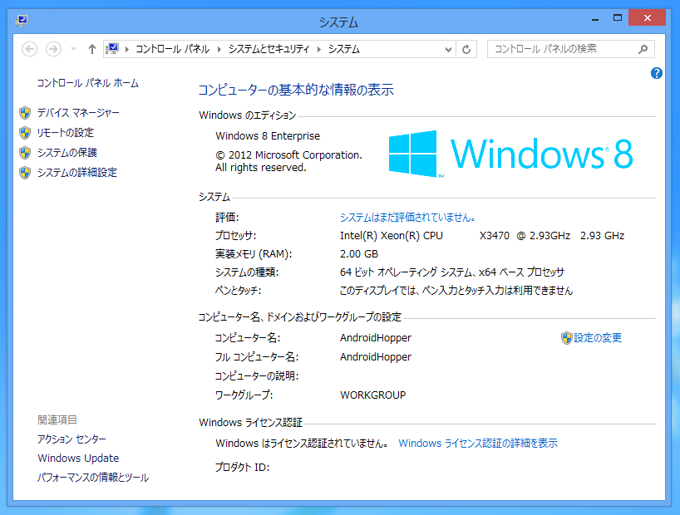Select システムとセキュリティ in the address breadcrumb
This screenshot has height=515, width=680.
[269, 49]
